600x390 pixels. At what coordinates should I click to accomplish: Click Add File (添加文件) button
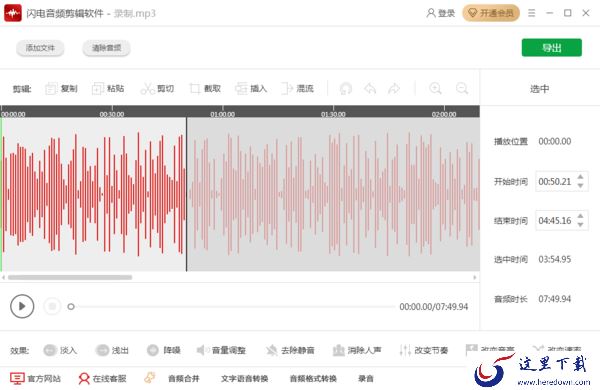click(x=40, y=48)
